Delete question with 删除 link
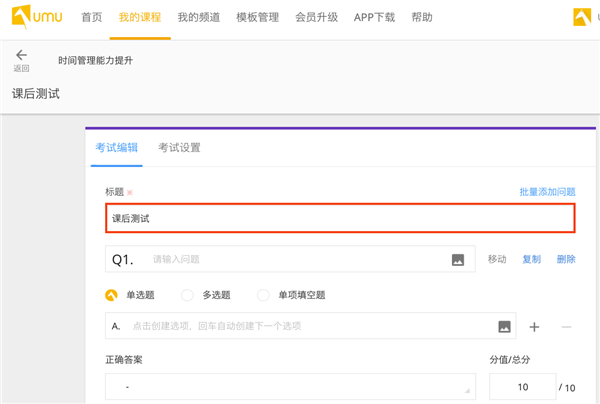Viewport: 600px width, 404px height. coord(566,259)
